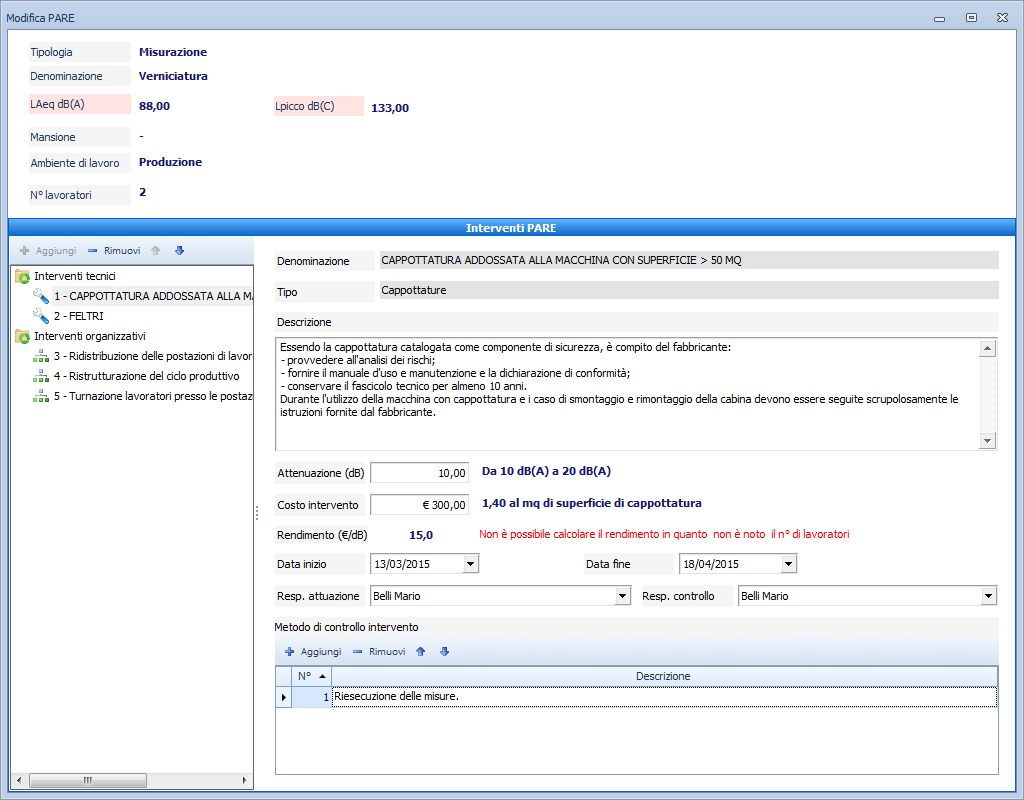Screen dimensions: 1024x800
Task: Click the Attenuazione (dB) input field
Action: pos(419,473)
